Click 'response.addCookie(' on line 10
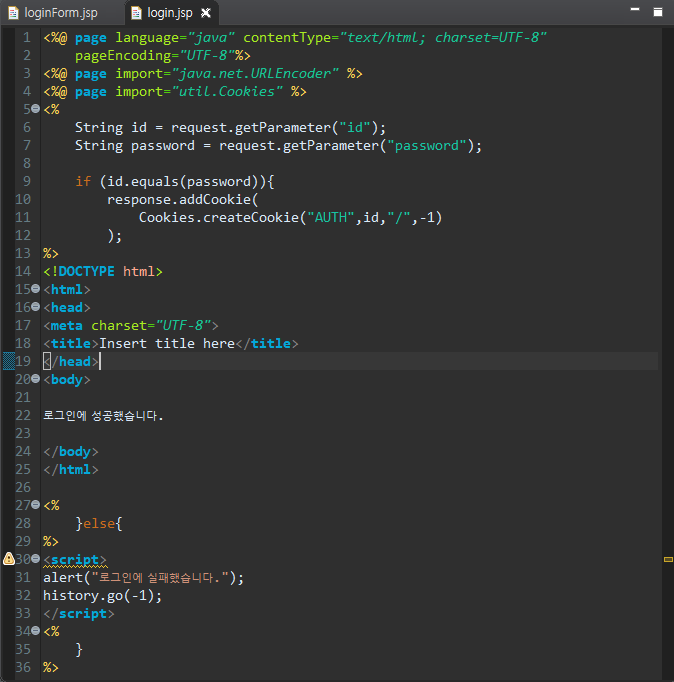The height and width of the screenshot is (682, 674). (183, 200)
